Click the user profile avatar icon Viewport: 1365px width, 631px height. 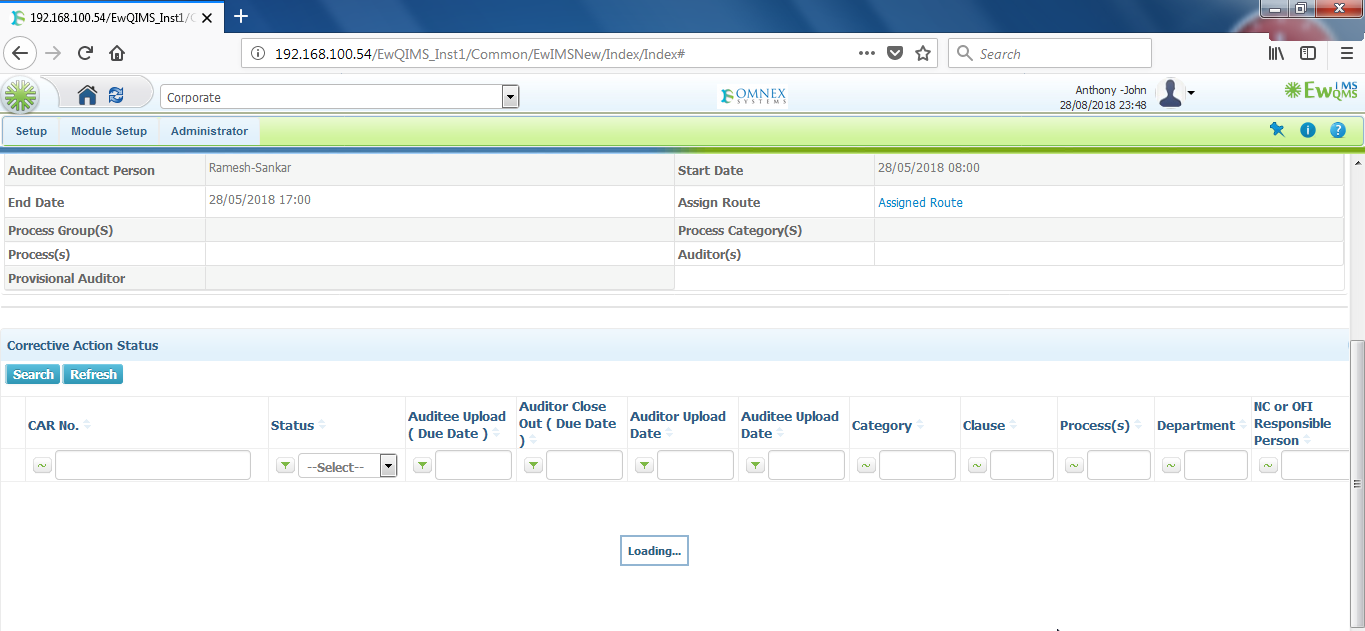(x=1170, y=94)
